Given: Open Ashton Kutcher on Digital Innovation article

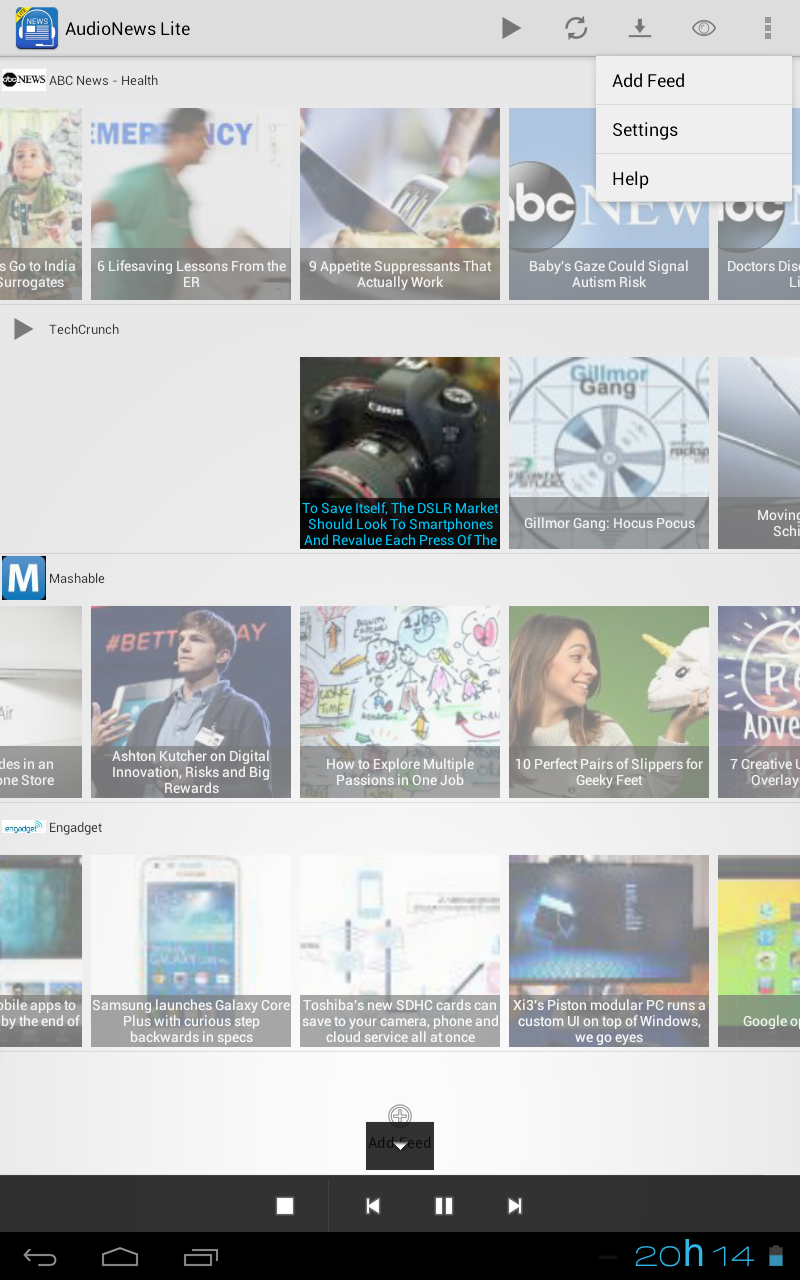Looking at the screenshot, I should pyautogui.click(x=191, y=702).
